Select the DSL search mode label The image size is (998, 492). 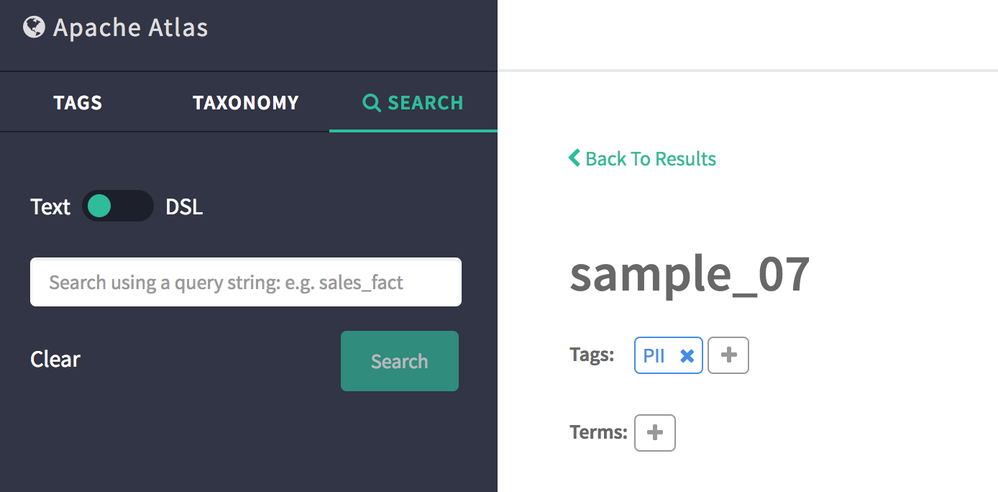coord(184,207)
